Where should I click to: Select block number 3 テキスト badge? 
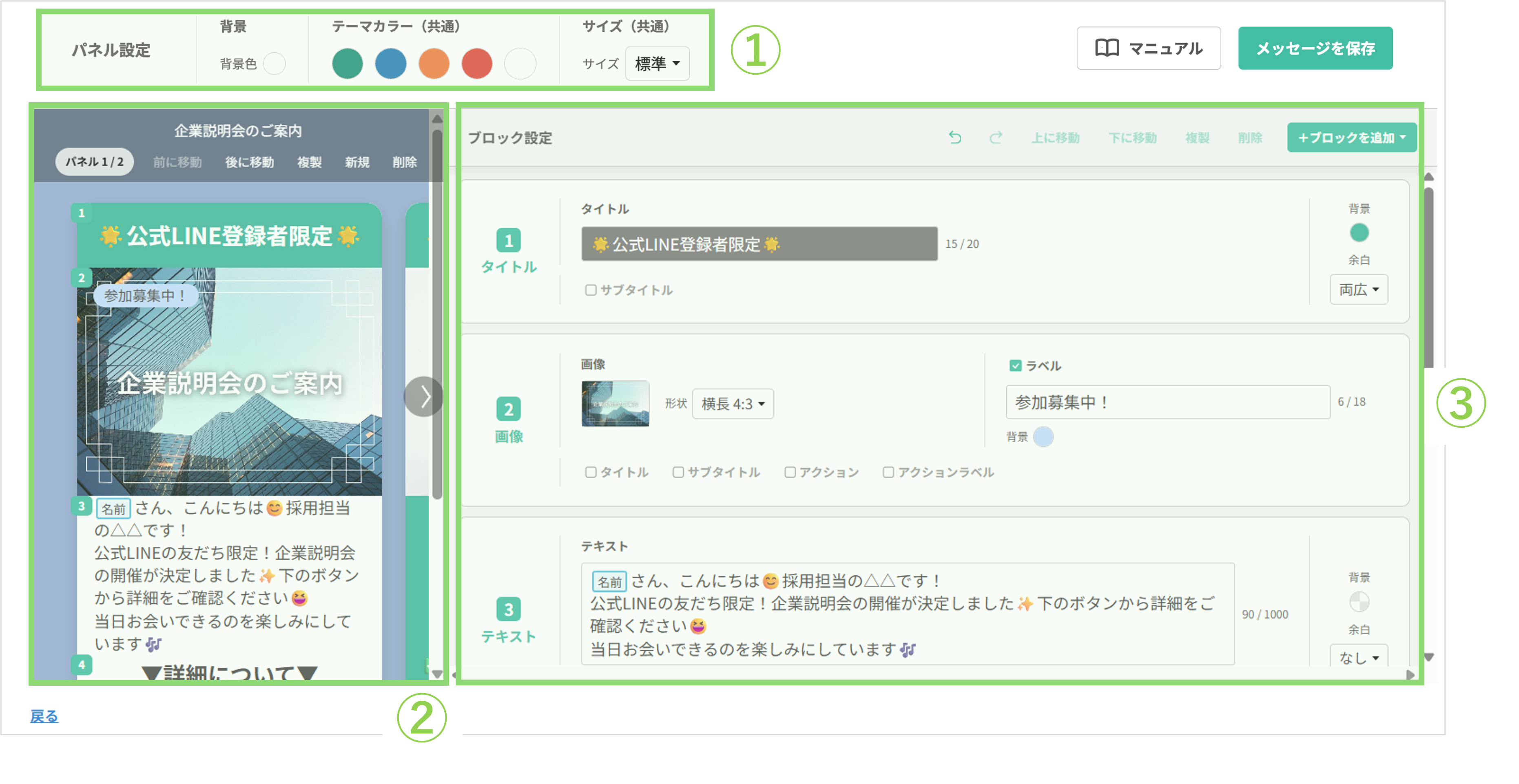click(x=508, y=610)
